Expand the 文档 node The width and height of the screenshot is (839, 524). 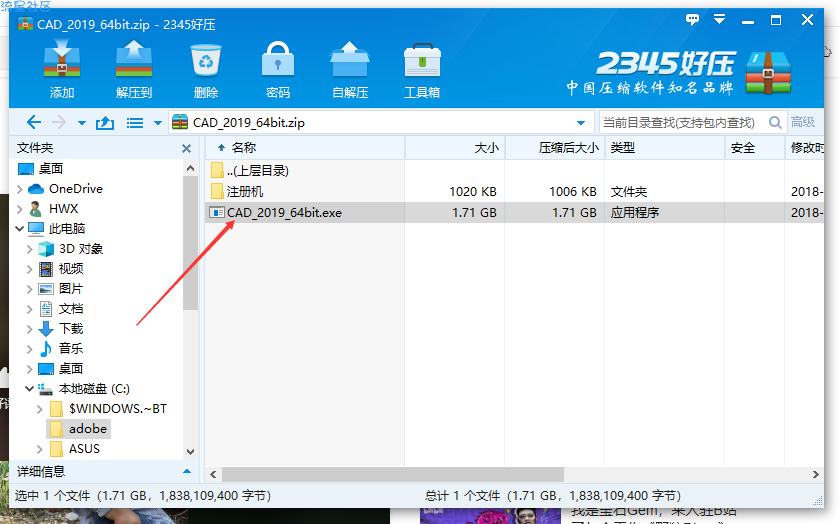tap(29, 309)
